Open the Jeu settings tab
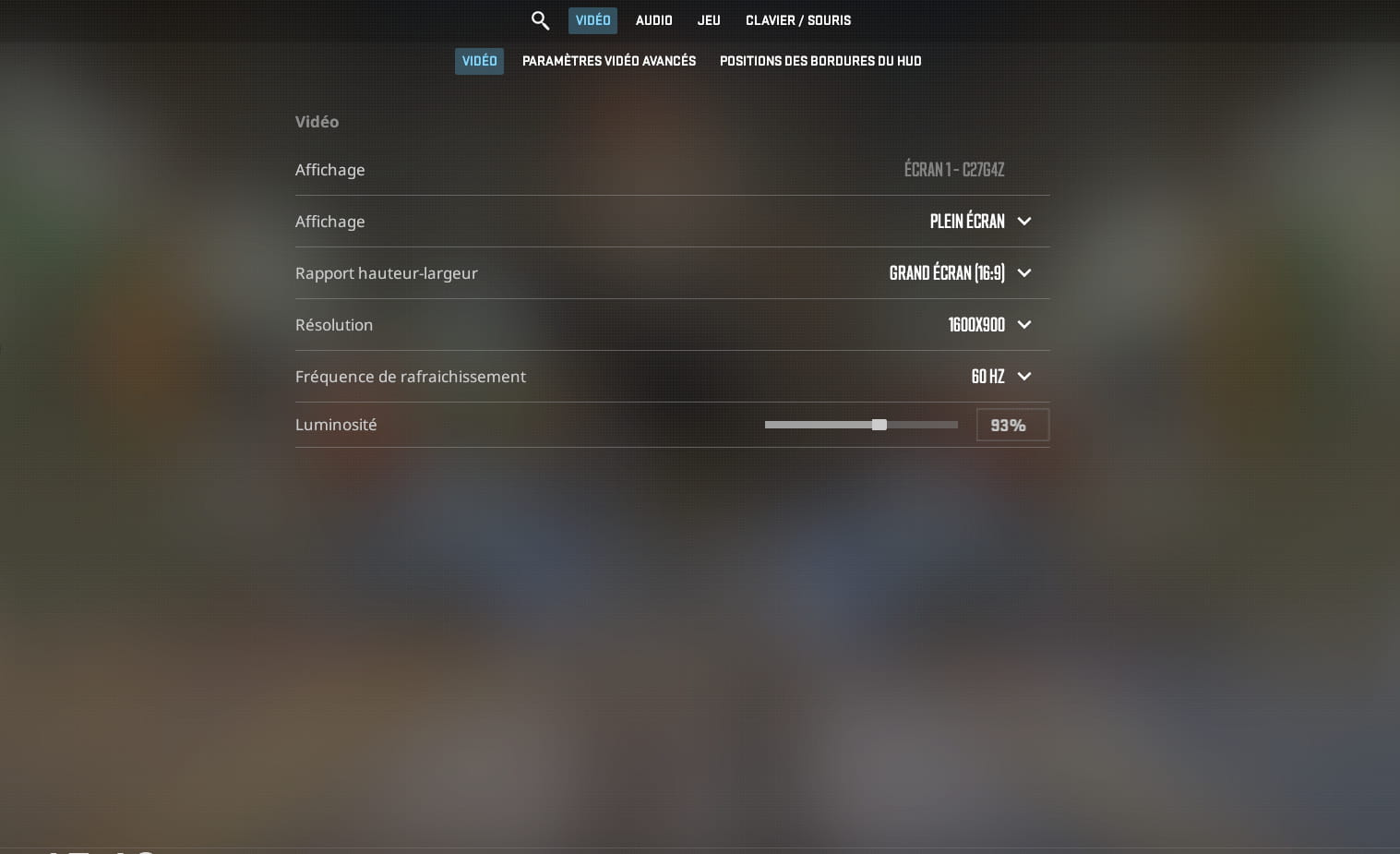1400x854 pixels. point(709,20)
